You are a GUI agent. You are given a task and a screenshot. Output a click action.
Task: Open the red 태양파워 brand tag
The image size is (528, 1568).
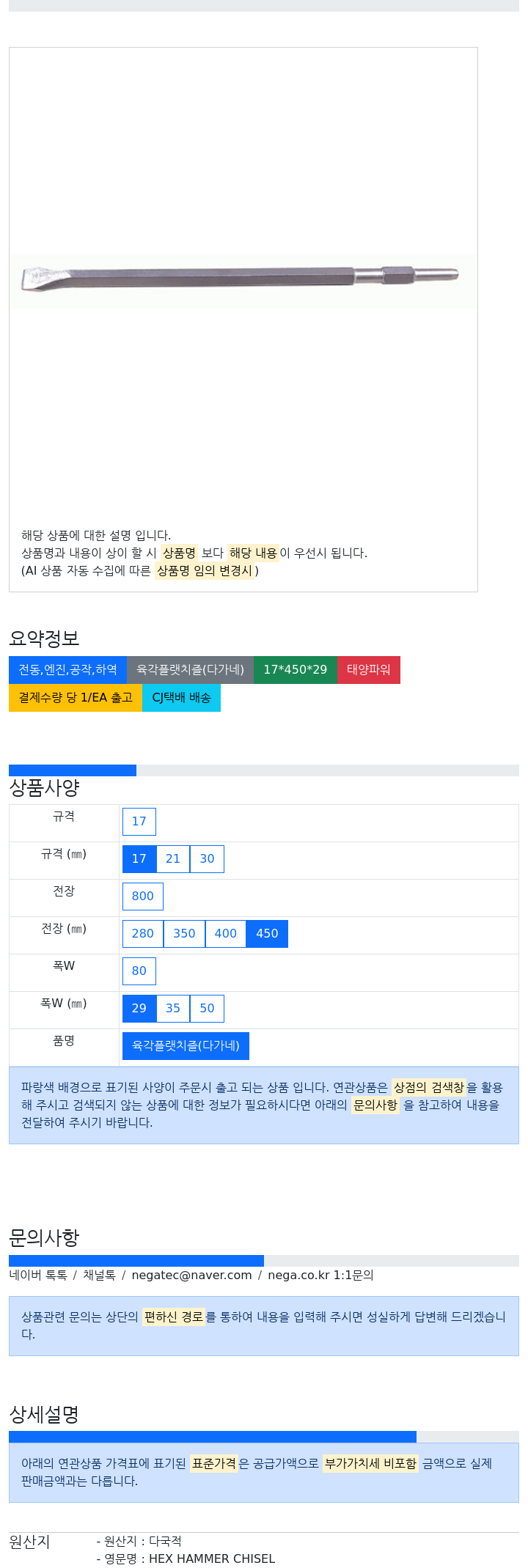tap(369, 670)
